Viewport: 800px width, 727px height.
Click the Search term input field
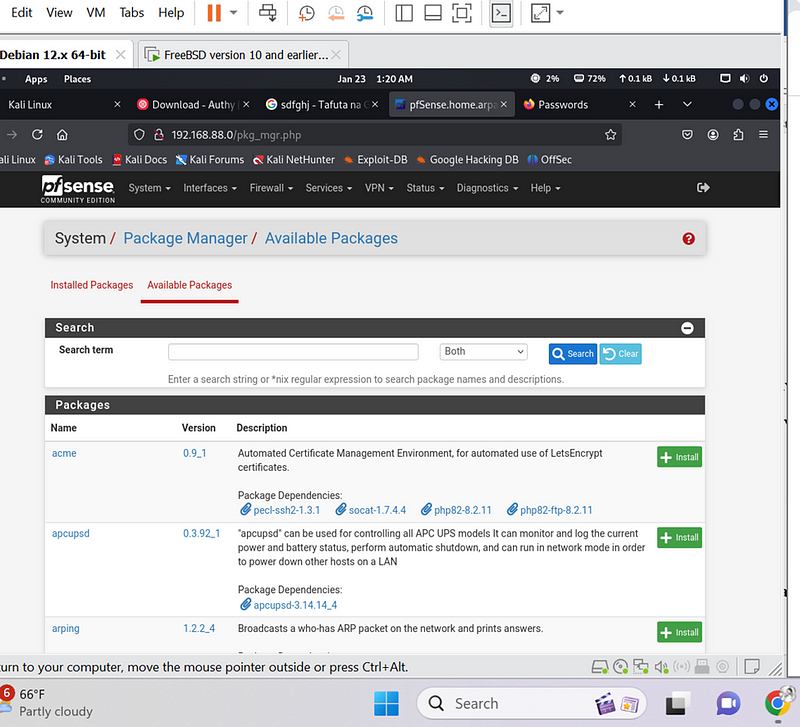coord(293,352)
